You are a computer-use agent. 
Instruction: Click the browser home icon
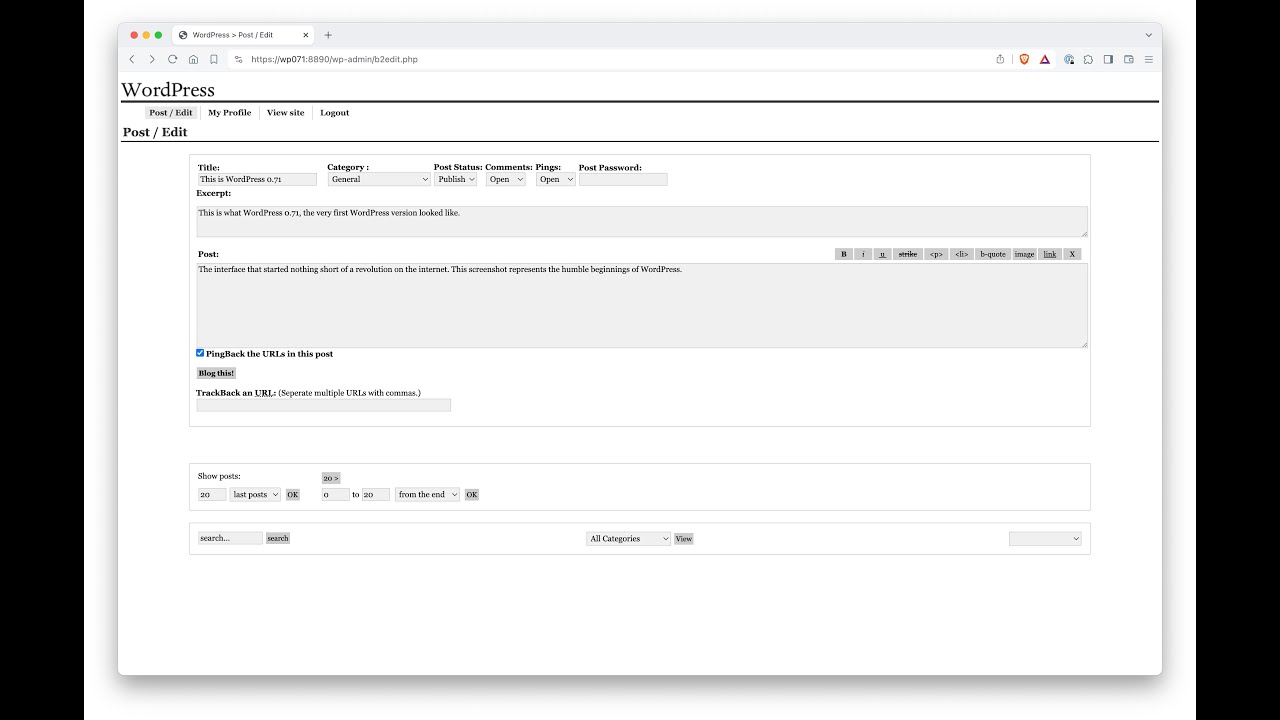coord(193,59)
